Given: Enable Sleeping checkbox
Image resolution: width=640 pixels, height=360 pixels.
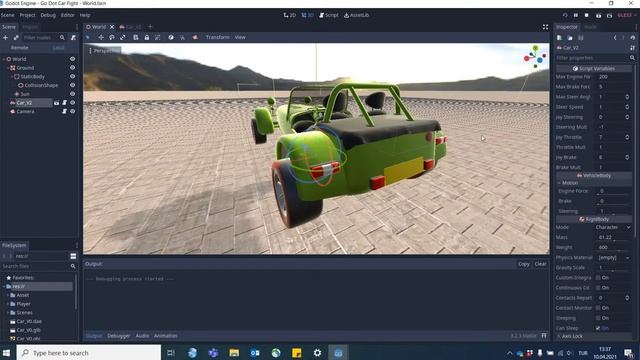Looking at the screenshot, I should (598, 318).
